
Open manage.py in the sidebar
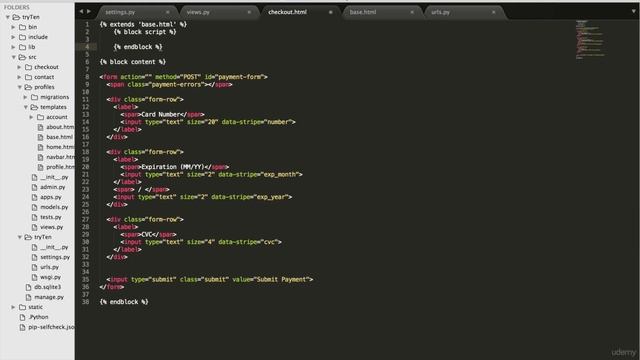point(49,297)
